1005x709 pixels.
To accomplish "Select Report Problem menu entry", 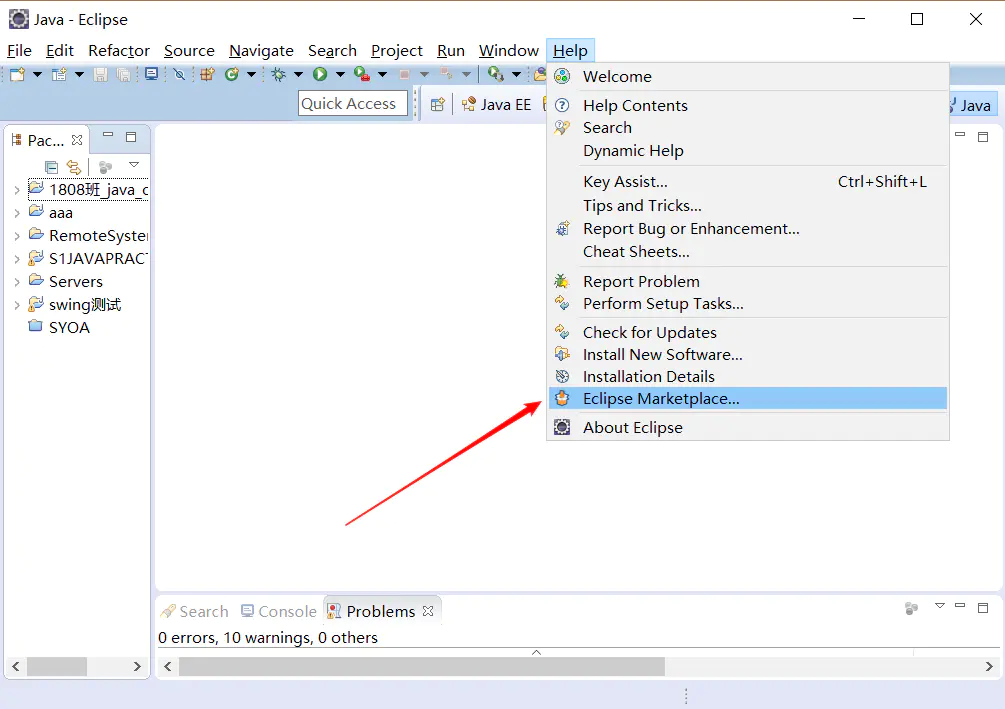I will 748,281.
